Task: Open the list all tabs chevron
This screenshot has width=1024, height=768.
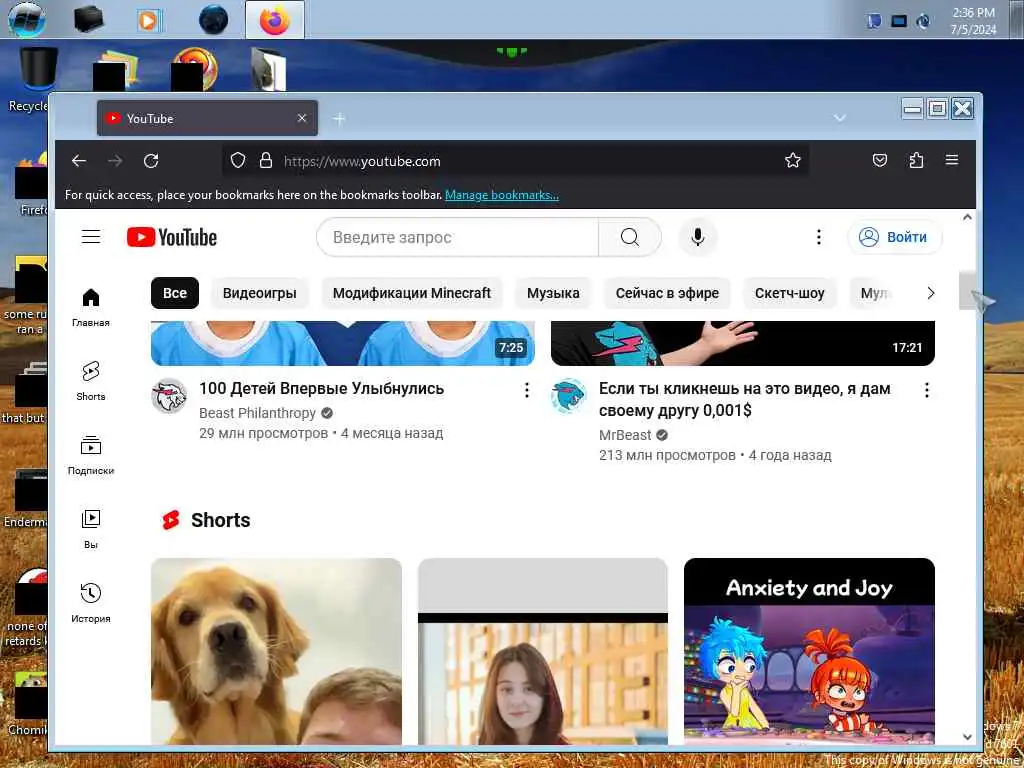Action: (840, 118)
